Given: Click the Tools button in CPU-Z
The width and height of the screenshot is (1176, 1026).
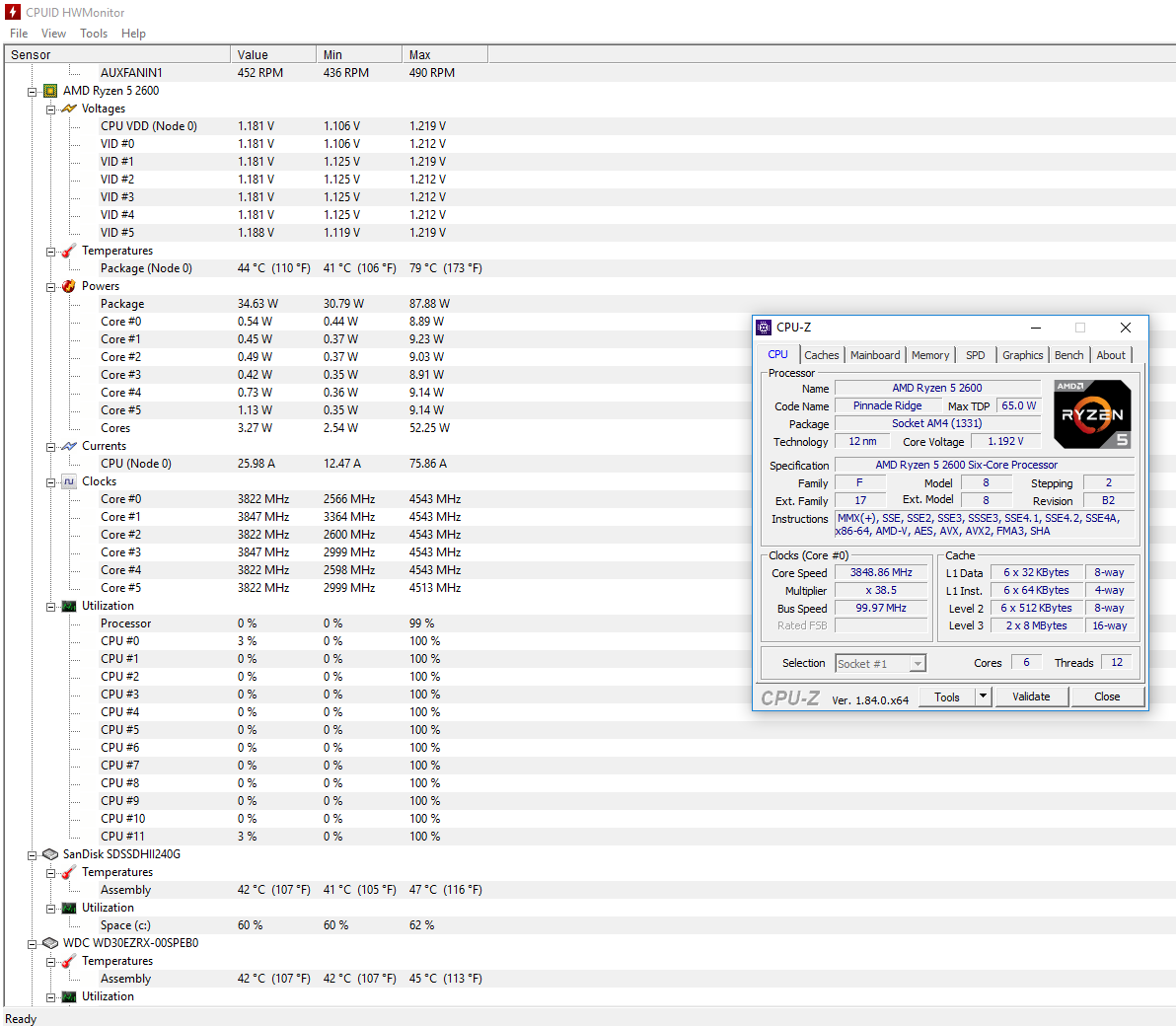Looking at the screenshot, I should 946,696.
